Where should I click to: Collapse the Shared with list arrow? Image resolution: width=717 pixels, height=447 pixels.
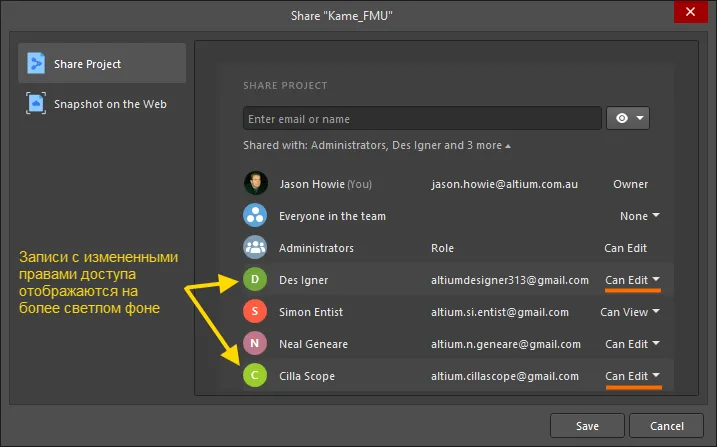(508, 146)
